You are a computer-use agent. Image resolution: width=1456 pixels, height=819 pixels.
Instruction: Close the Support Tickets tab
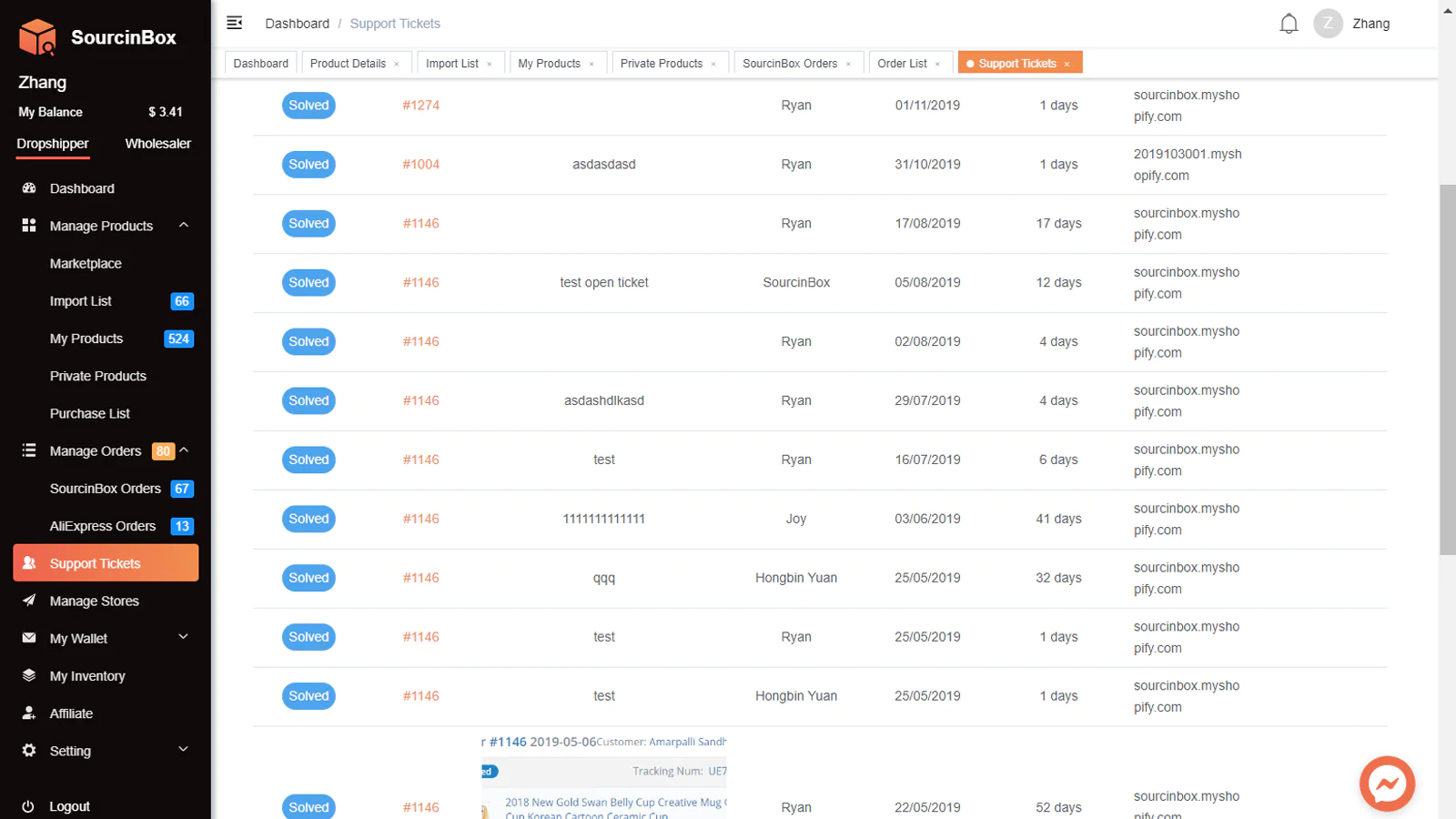point(1067,64)
